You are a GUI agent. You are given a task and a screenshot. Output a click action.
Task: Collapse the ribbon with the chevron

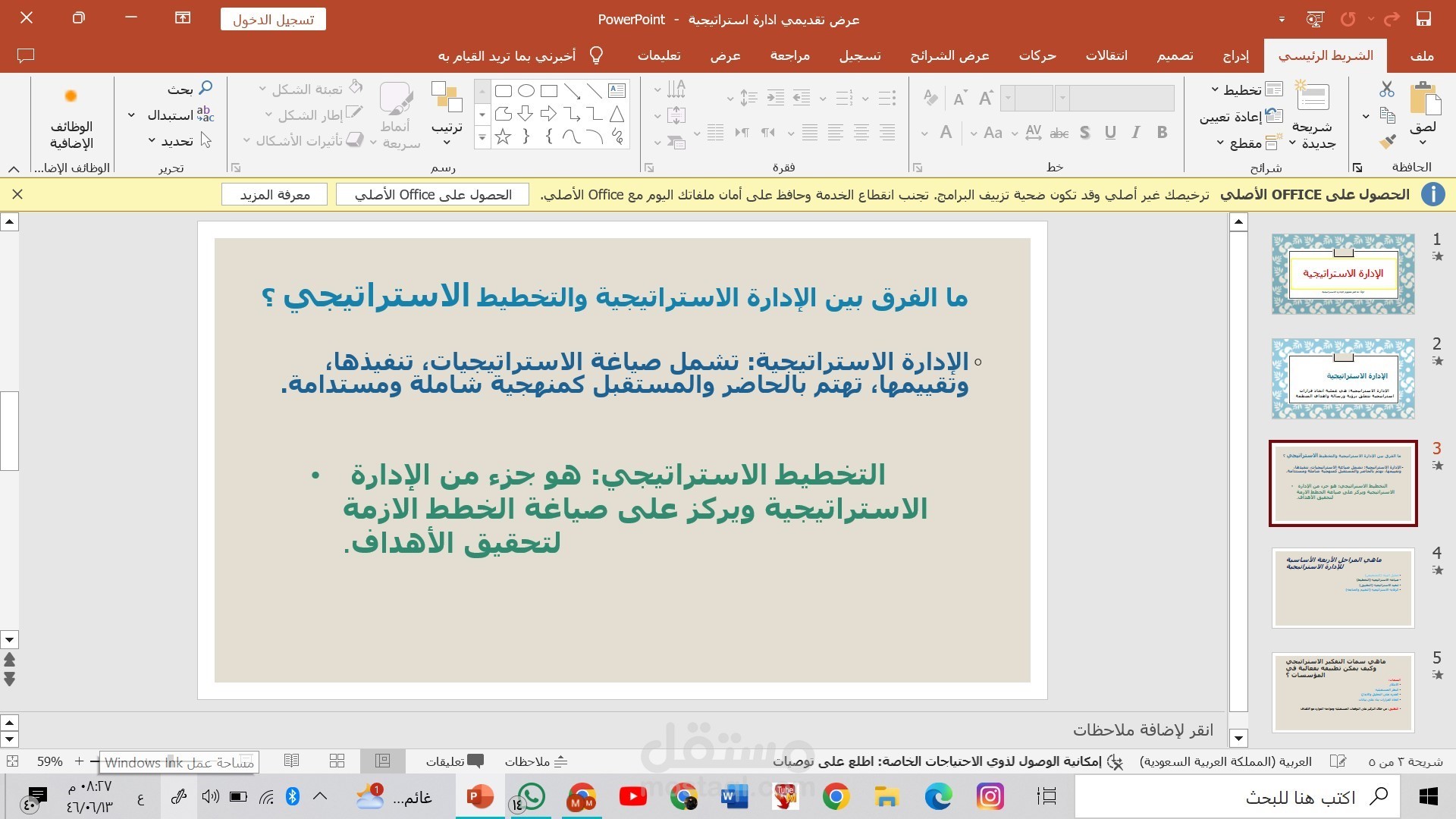tap(13, 168)
